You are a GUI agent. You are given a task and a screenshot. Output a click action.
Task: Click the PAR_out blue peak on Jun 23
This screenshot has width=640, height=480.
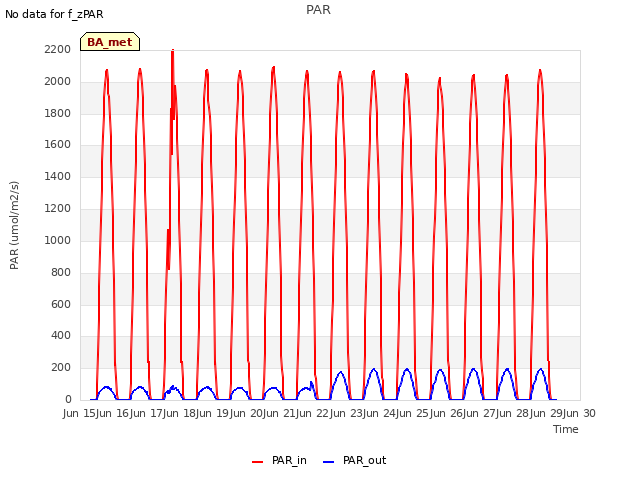[x=374, y=369]
